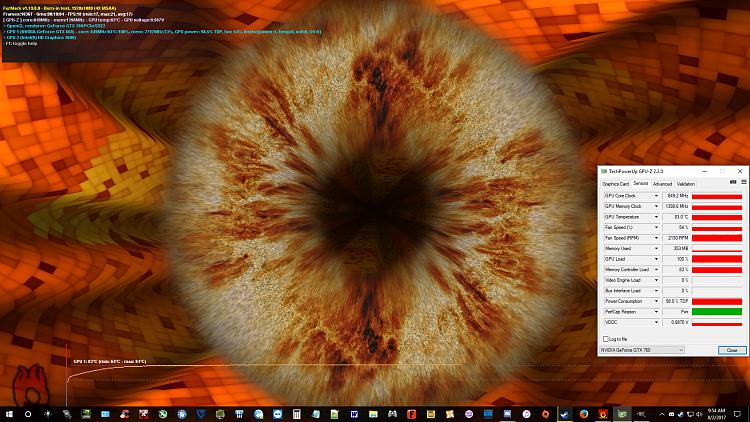This screenshot has width=750, height=422.
Task: Click the GPU-Z title bar app icon
Action: tap(604, 171)
